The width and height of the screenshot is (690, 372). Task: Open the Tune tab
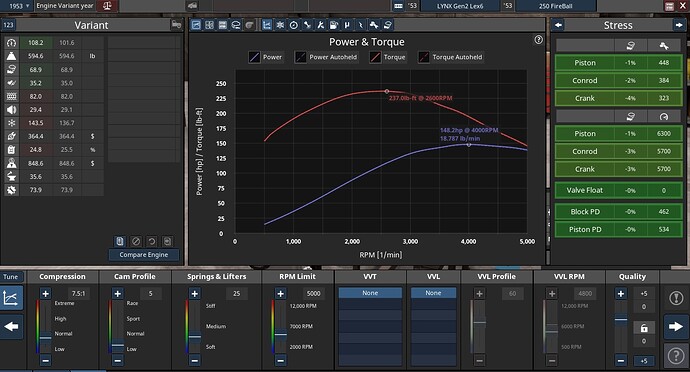[x=11, y=276]
